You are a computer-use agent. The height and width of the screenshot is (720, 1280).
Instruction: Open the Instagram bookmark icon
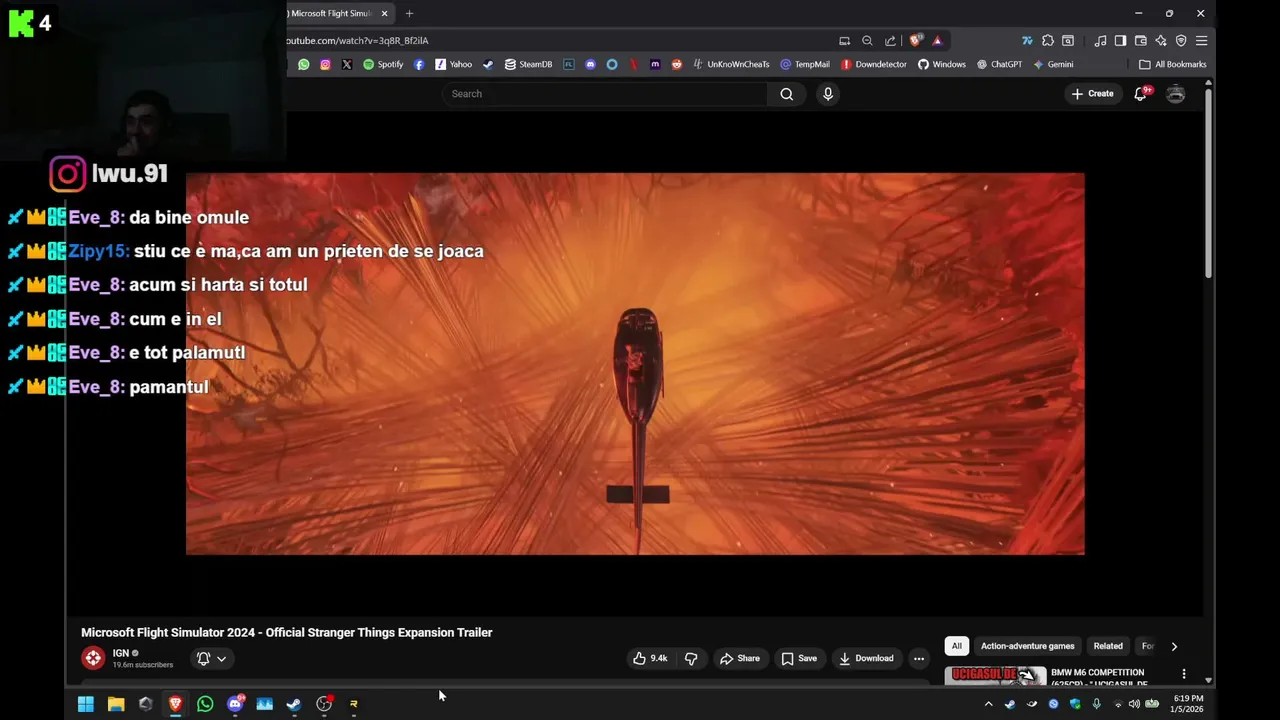(x=325, y=64)
